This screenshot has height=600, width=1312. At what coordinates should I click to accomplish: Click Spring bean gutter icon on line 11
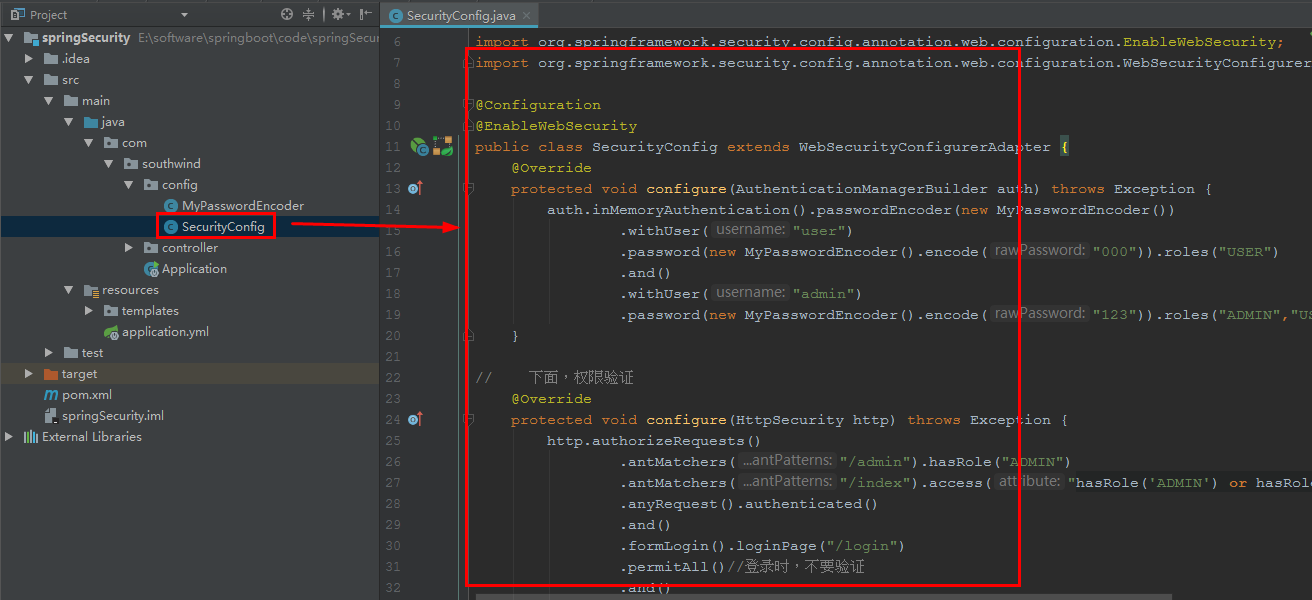point(419,146)
